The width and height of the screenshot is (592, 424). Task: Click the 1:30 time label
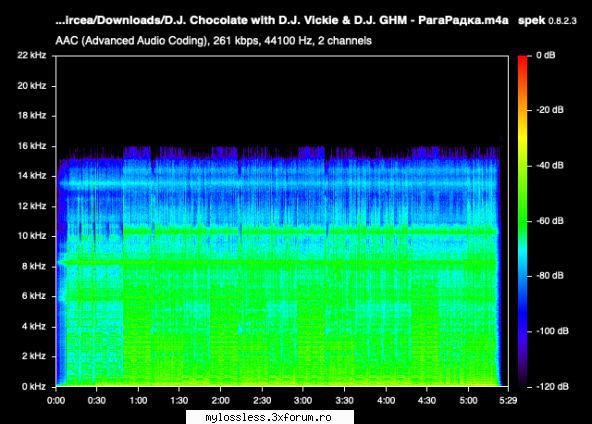179,401
